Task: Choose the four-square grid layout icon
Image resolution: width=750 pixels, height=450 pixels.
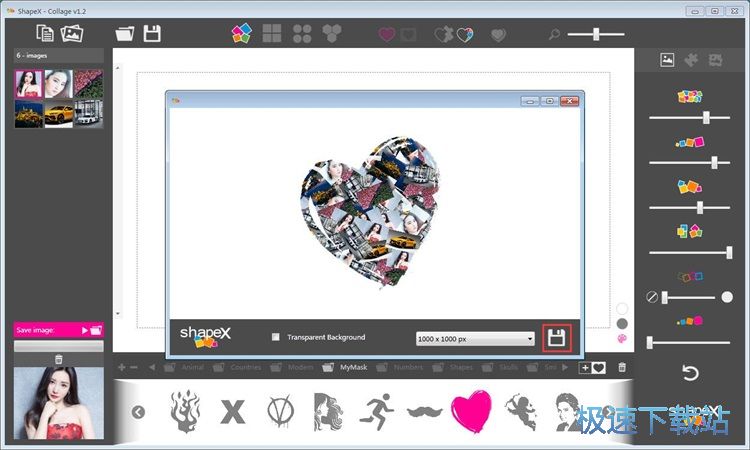Action: 272,33
